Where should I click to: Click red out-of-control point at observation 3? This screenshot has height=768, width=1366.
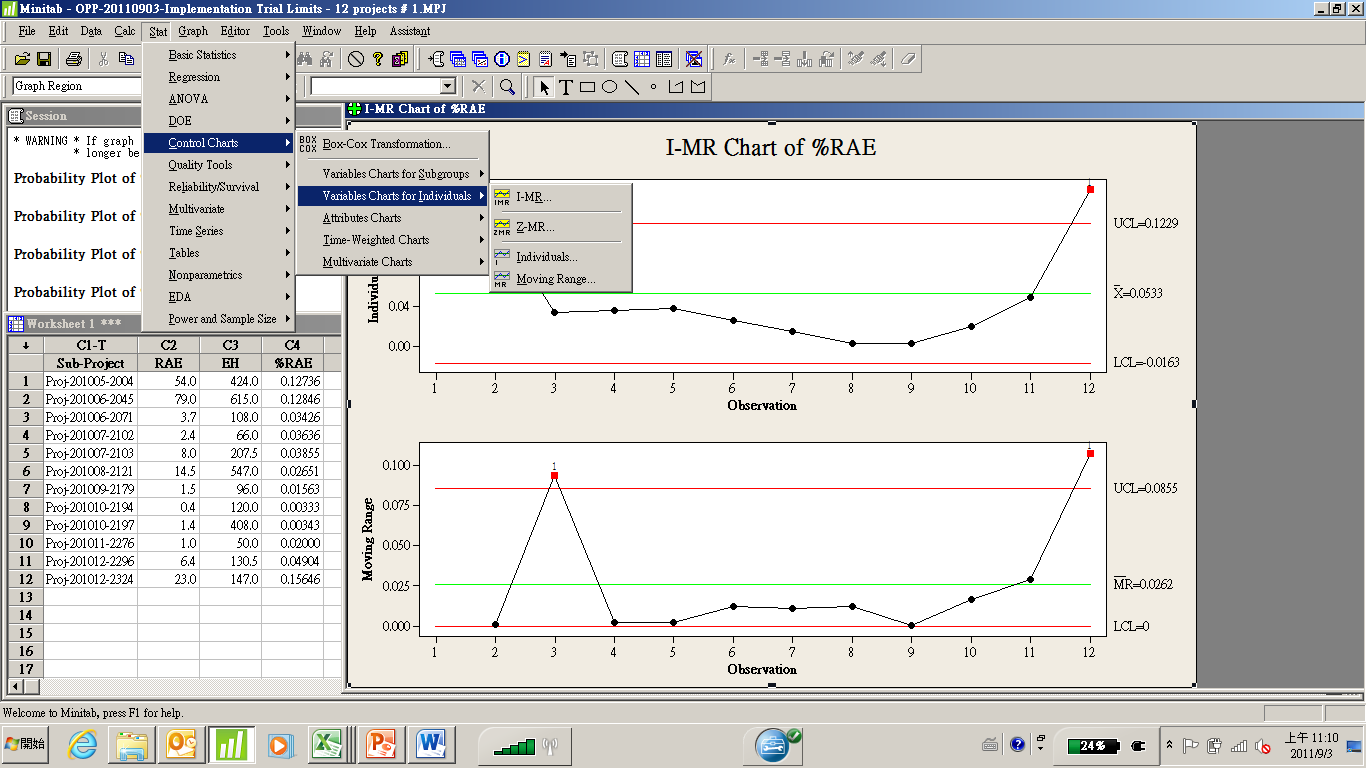[554, 476]
